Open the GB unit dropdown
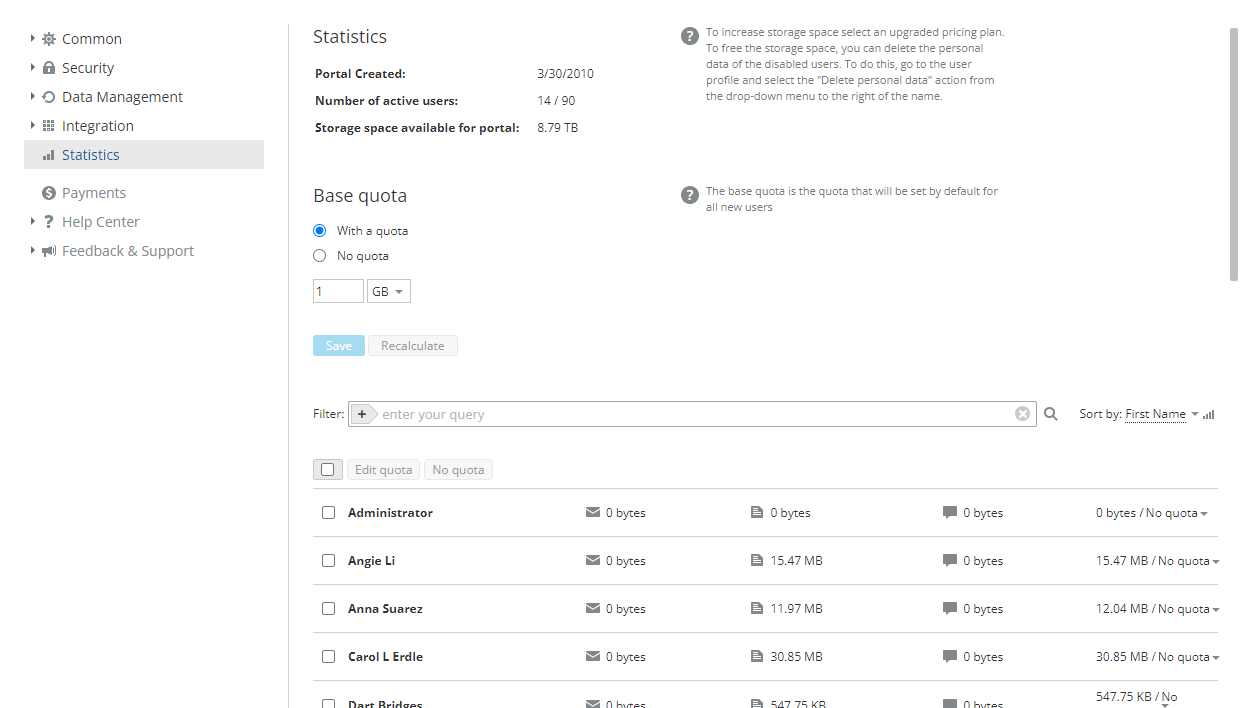The image size is (1240, 708). tap(389, 290)
